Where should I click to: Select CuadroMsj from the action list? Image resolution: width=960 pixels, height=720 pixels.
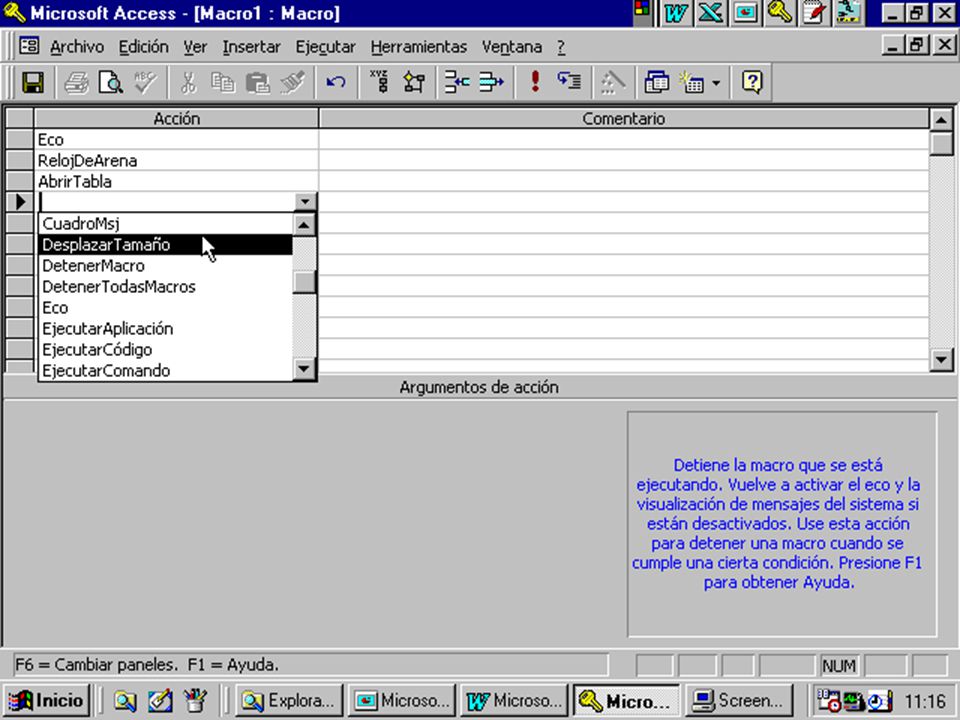pyautogui.click(x=165, y=223)
